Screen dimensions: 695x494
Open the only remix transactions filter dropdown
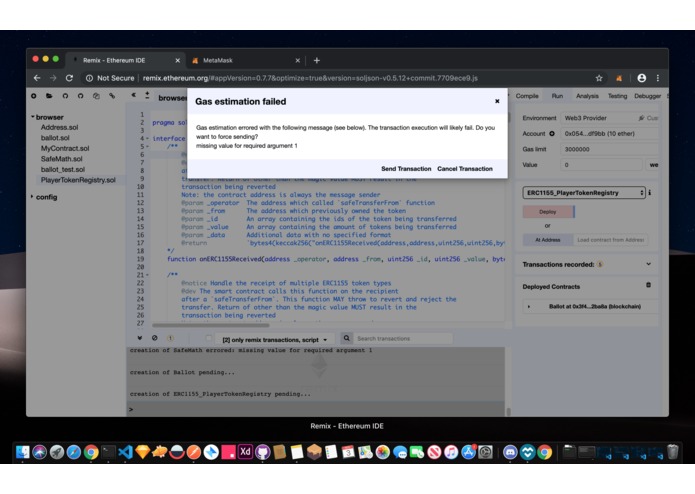coord(275,340)
